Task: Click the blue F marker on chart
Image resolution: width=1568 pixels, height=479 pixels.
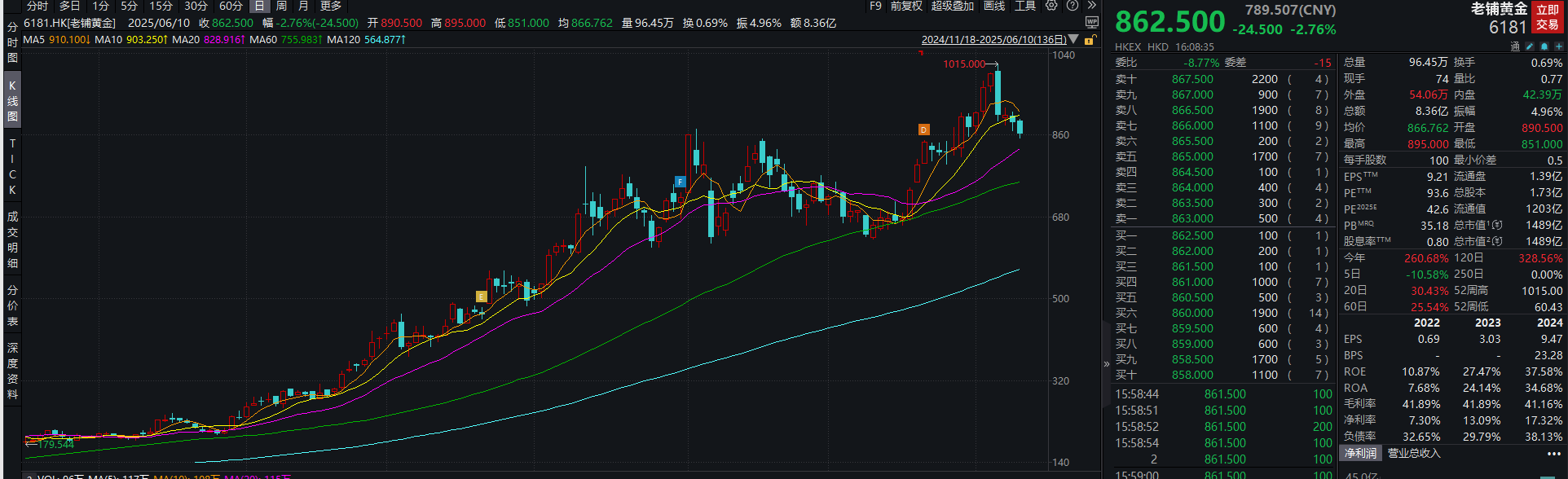Action: coord(680,182)
